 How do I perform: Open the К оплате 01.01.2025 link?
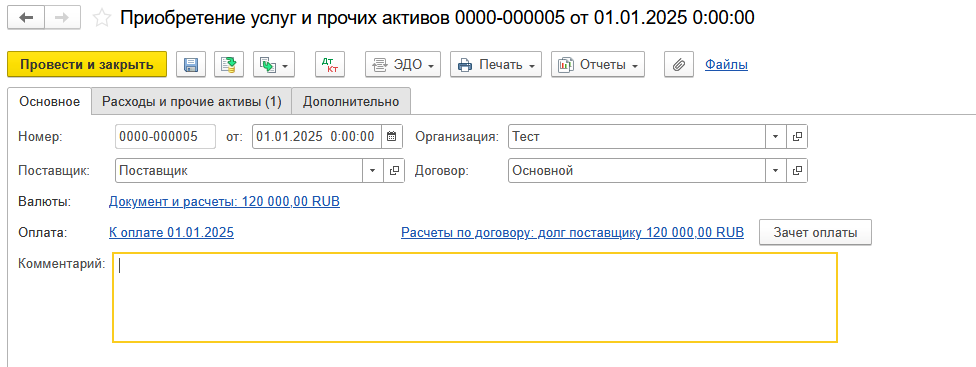point(171,233)
